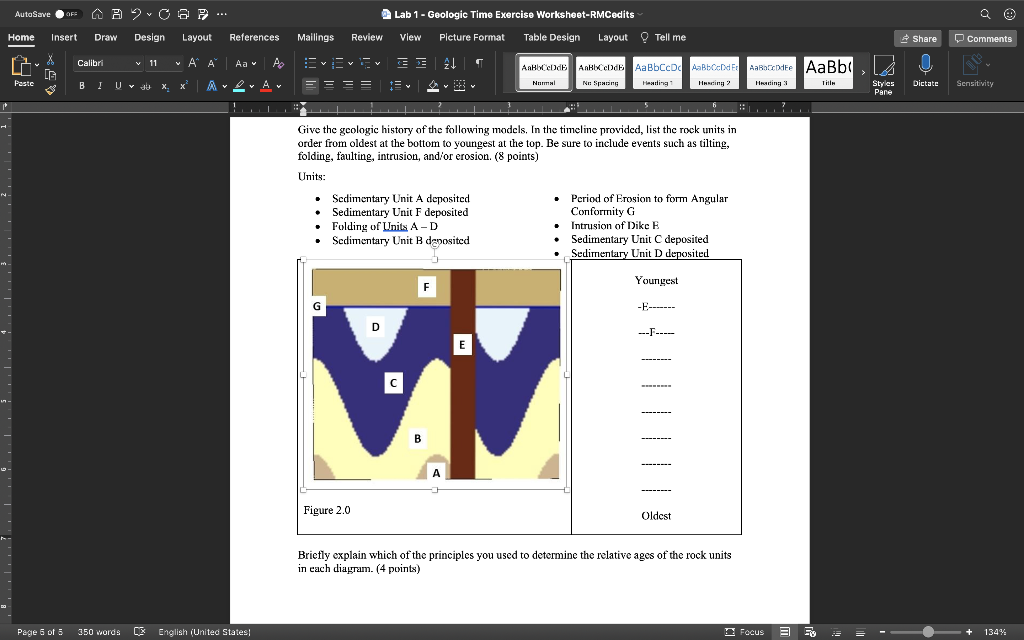Increase font size with the larger A
Image resolution: width=1024 pixels, height=640 pixels.
[193, 63]
